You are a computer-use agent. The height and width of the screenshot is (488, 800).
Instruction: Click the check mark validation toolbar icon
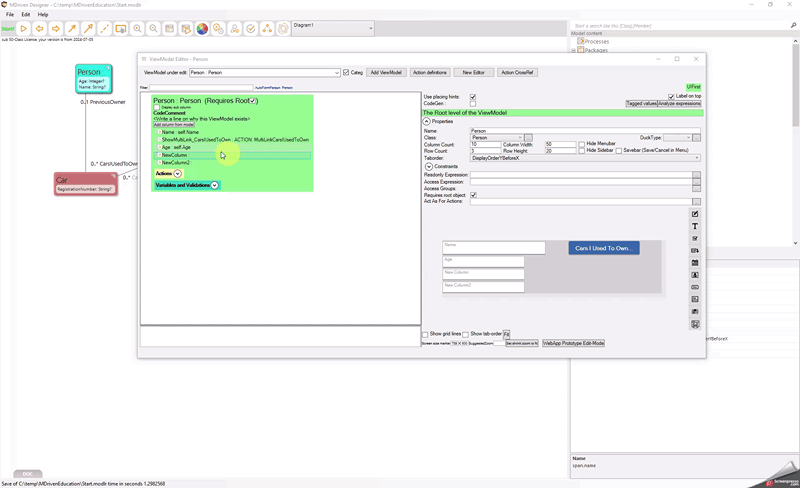coord(251,29)
